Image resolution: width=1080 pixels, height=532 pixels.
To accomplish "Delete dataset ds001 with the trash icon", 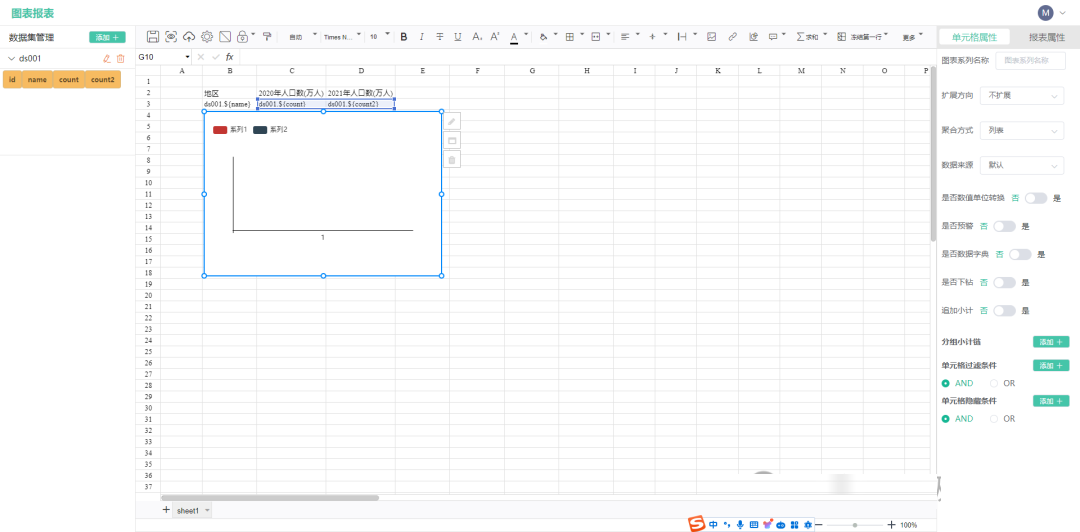I will tap(121, 59).
